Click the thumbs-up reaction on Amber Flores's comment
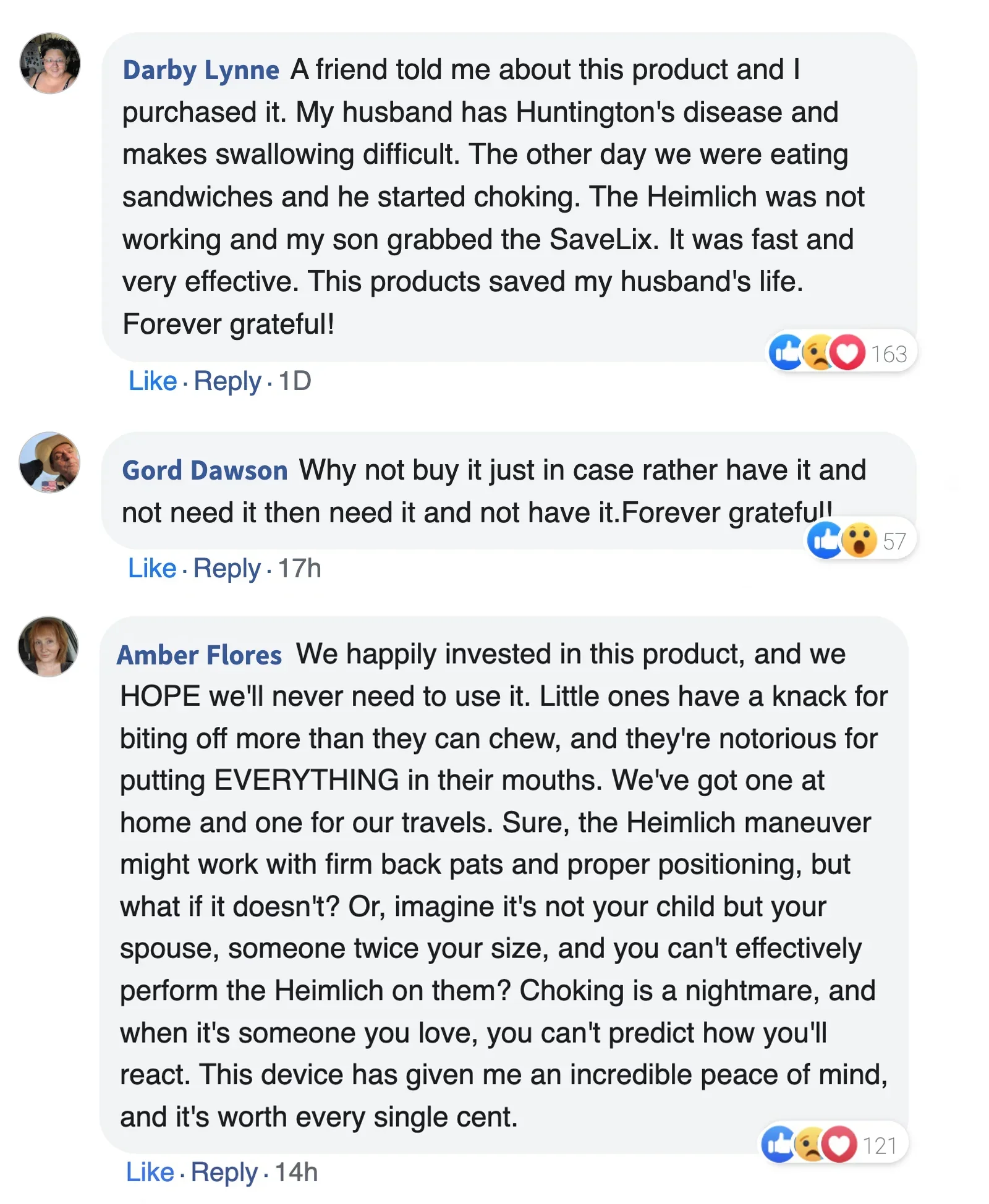989x1204 pixels. (x=778, y=1145)
